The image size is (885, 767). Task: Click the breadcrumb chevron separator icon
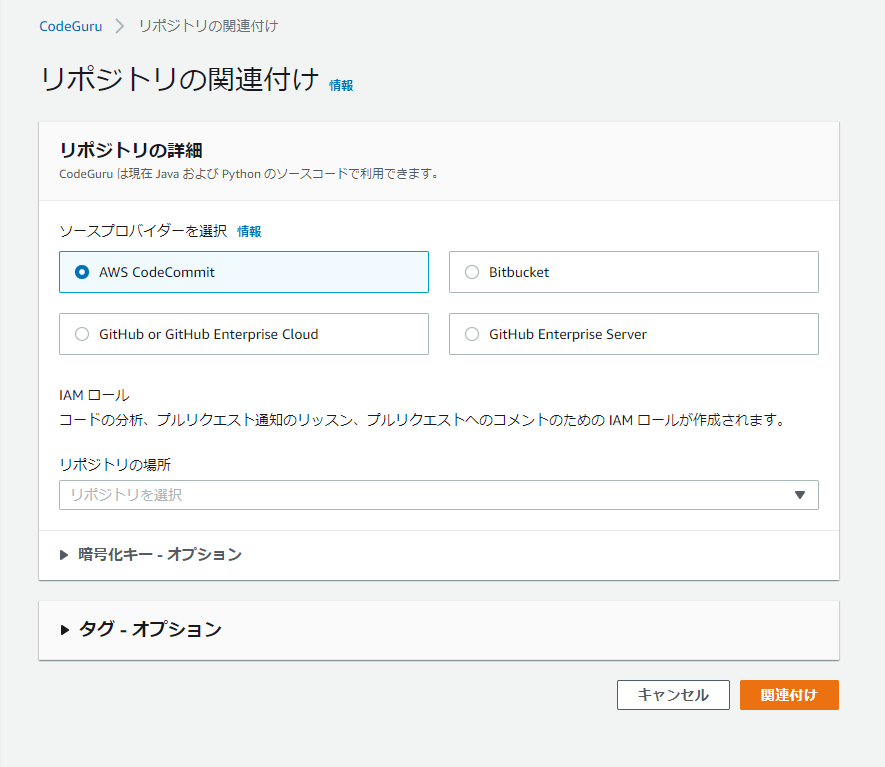point(120,26)
